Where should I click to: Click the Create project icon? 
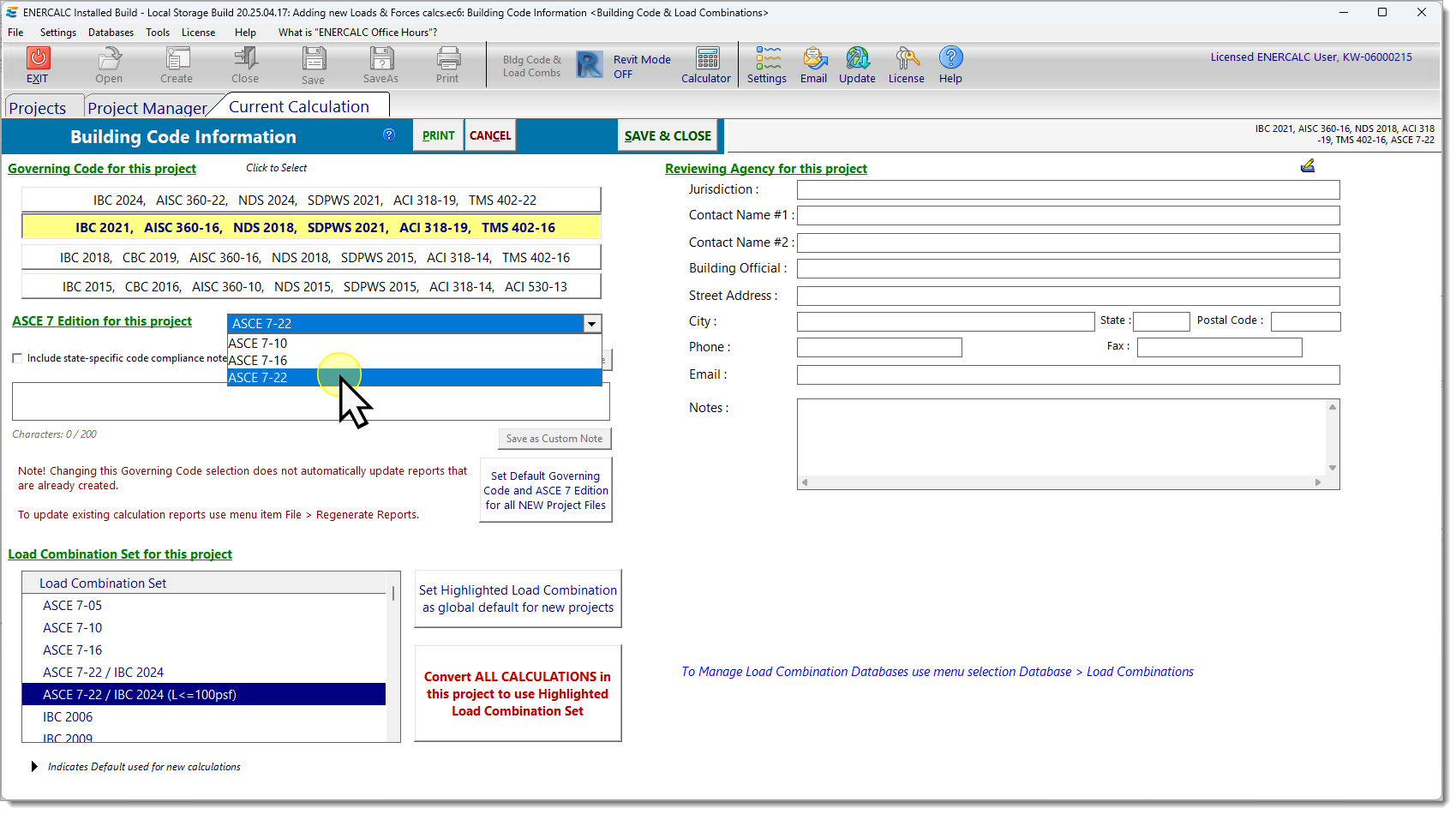tap(177, 58)
